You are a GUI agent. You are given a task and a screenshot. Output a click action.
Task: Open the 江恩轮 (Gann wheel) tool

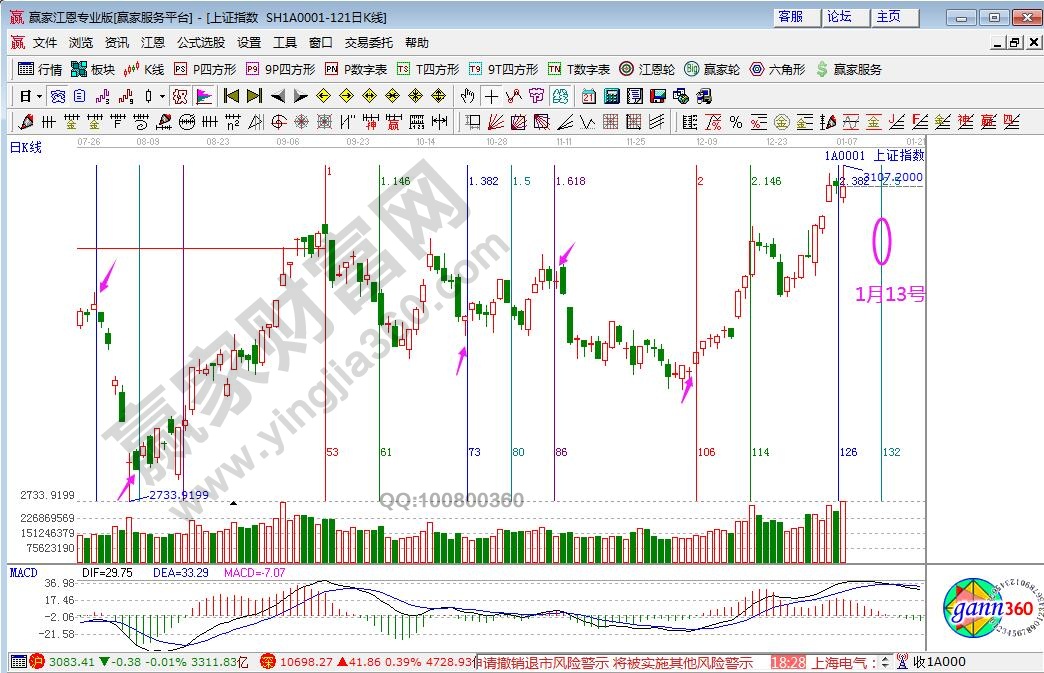click(x=646, y=69)
